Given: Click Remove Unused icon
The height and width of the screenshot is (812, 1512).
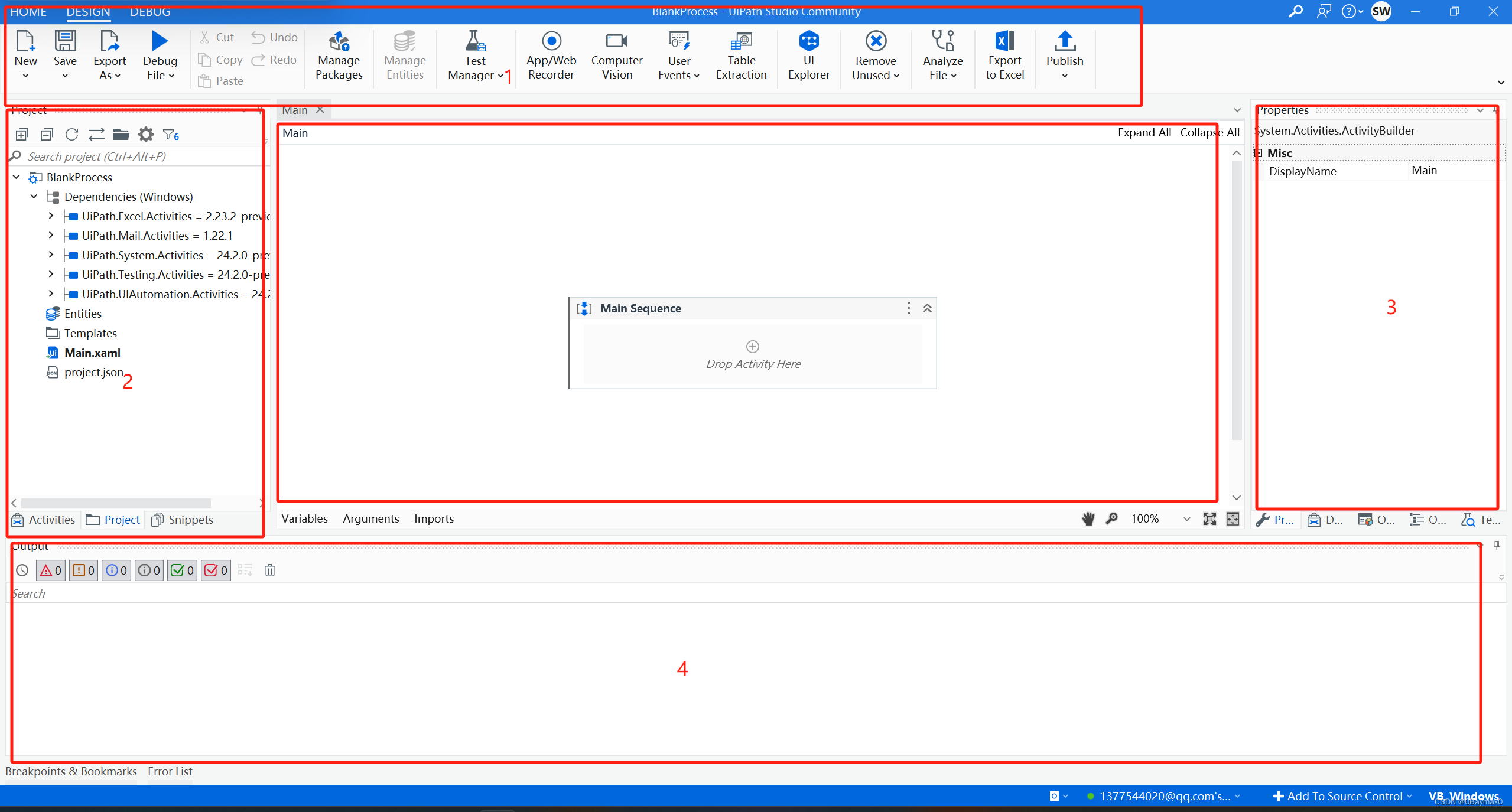Looking at the screenshot, I should pyautogui.click(x=876, y=41).
